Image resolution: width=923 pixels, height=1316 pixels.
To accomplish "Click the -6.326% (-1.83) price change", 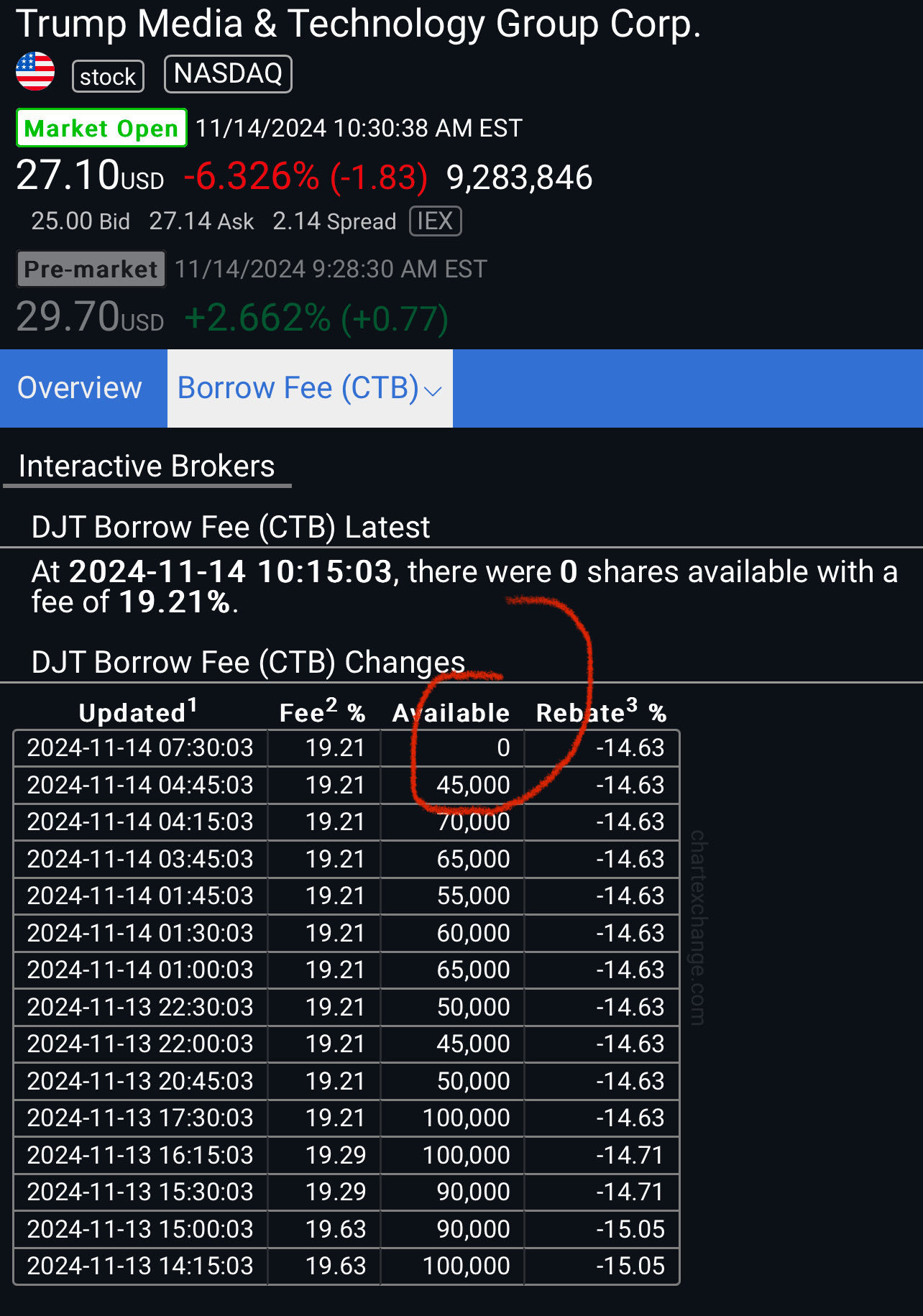I will [306, 177].
